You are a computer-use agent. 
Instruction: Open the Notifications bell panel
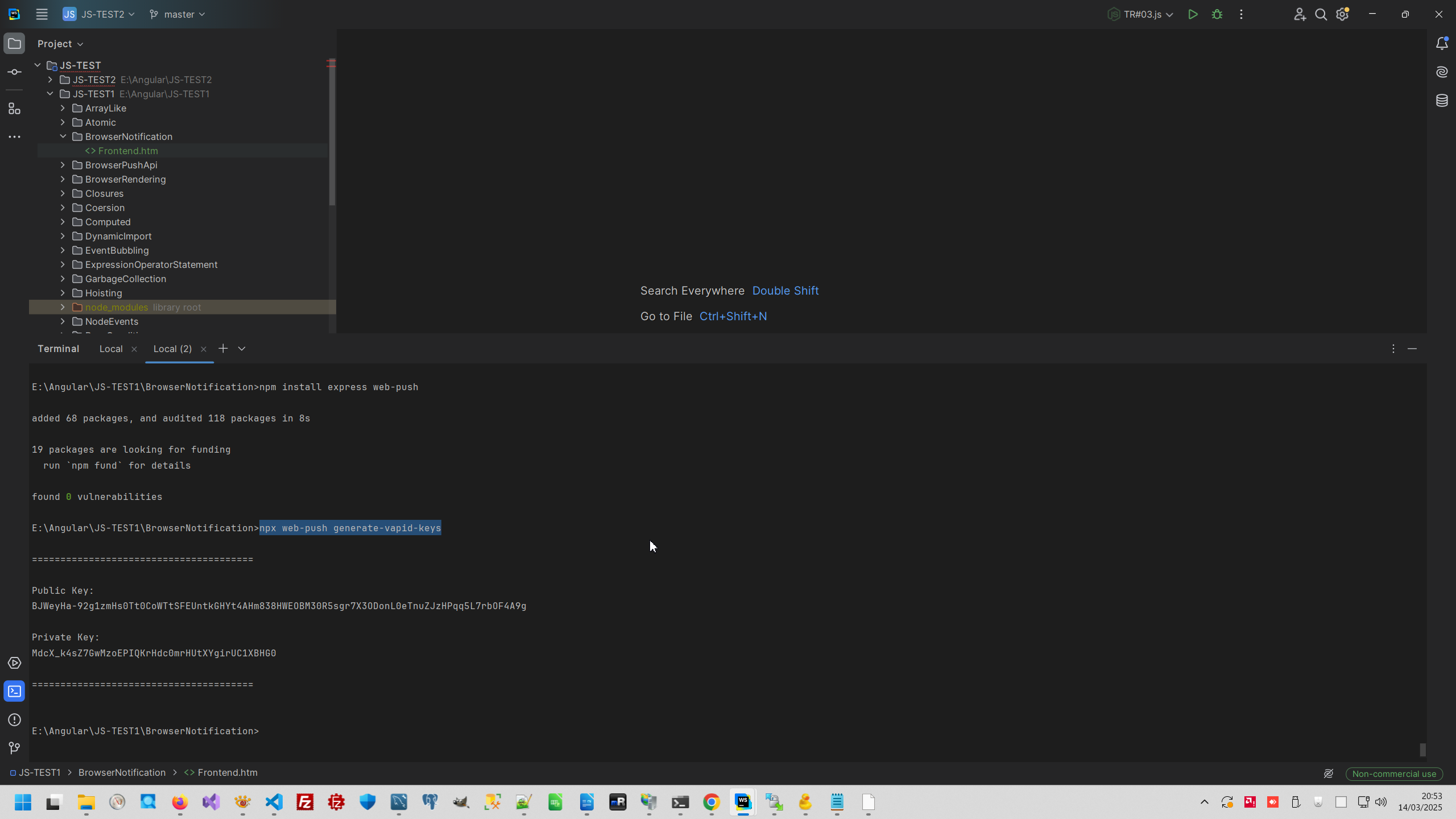[1442, 44]
